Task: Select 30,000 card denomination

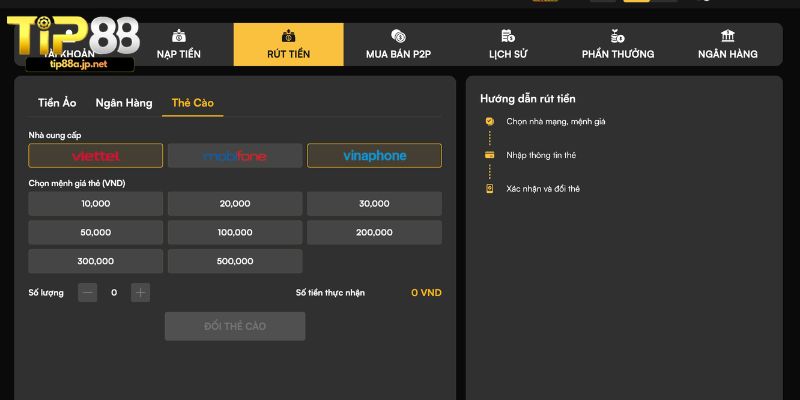Action: pyautogui.click(x=374, y=204)
